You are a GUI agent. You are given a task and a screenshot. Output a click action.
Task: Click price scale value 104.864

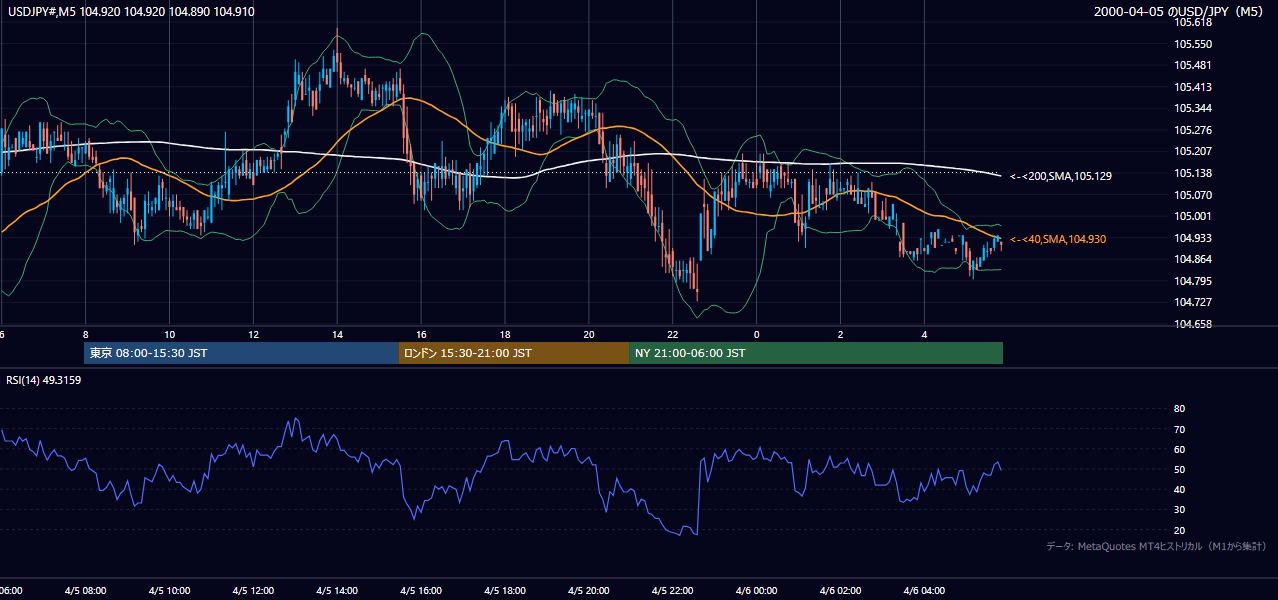pos(1192,259)
